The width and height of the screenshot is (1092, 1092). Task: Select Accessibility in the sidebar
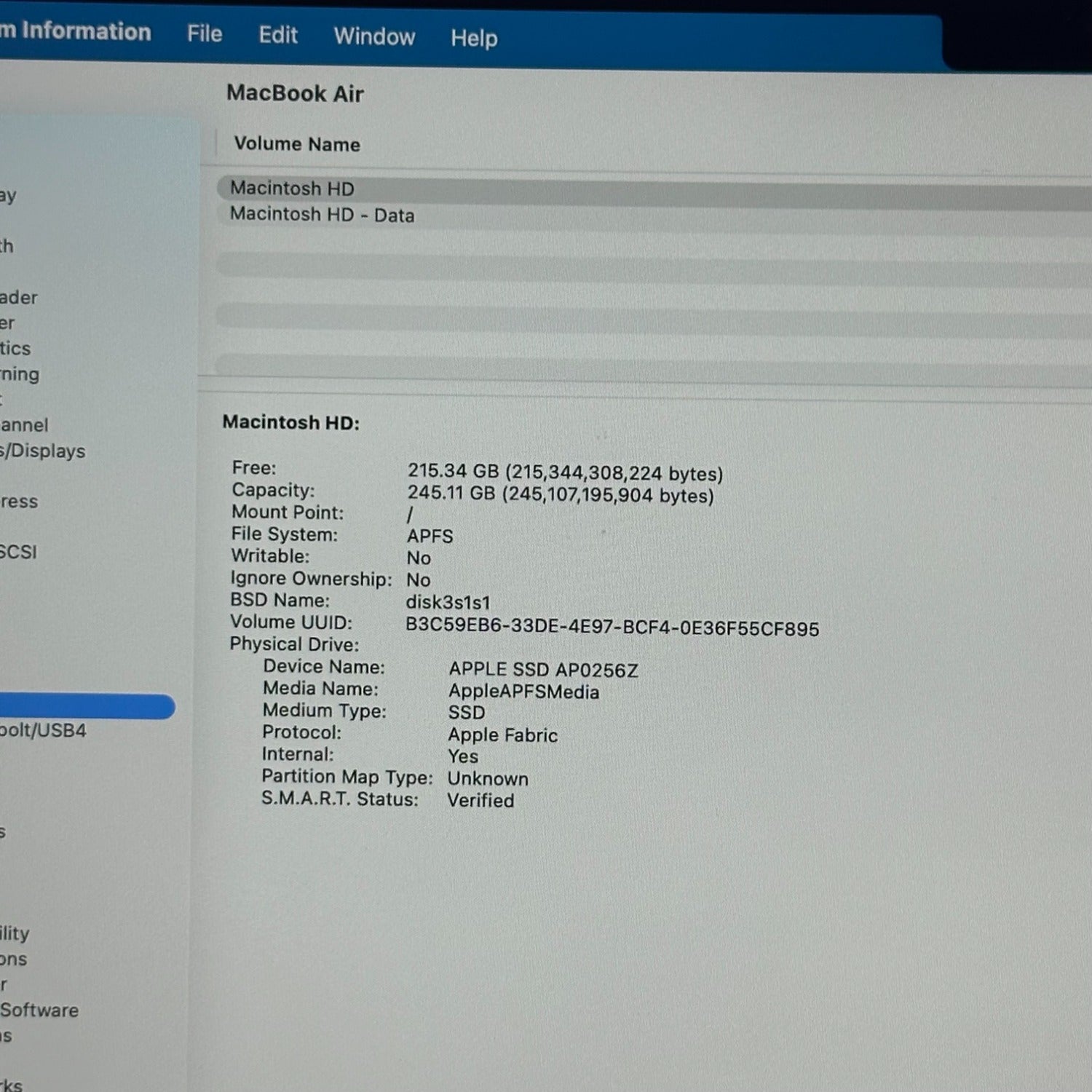click(15, 934)
